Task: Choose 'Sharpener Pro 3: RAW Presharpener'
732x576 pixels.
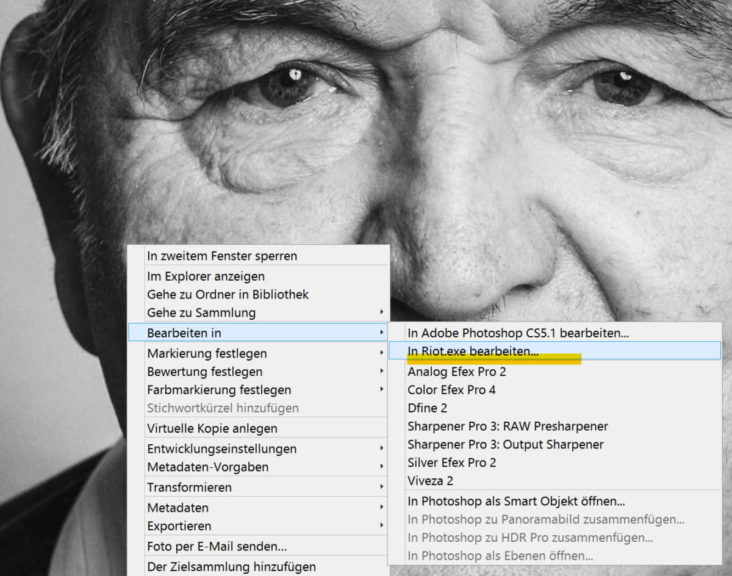Action: 555,426
